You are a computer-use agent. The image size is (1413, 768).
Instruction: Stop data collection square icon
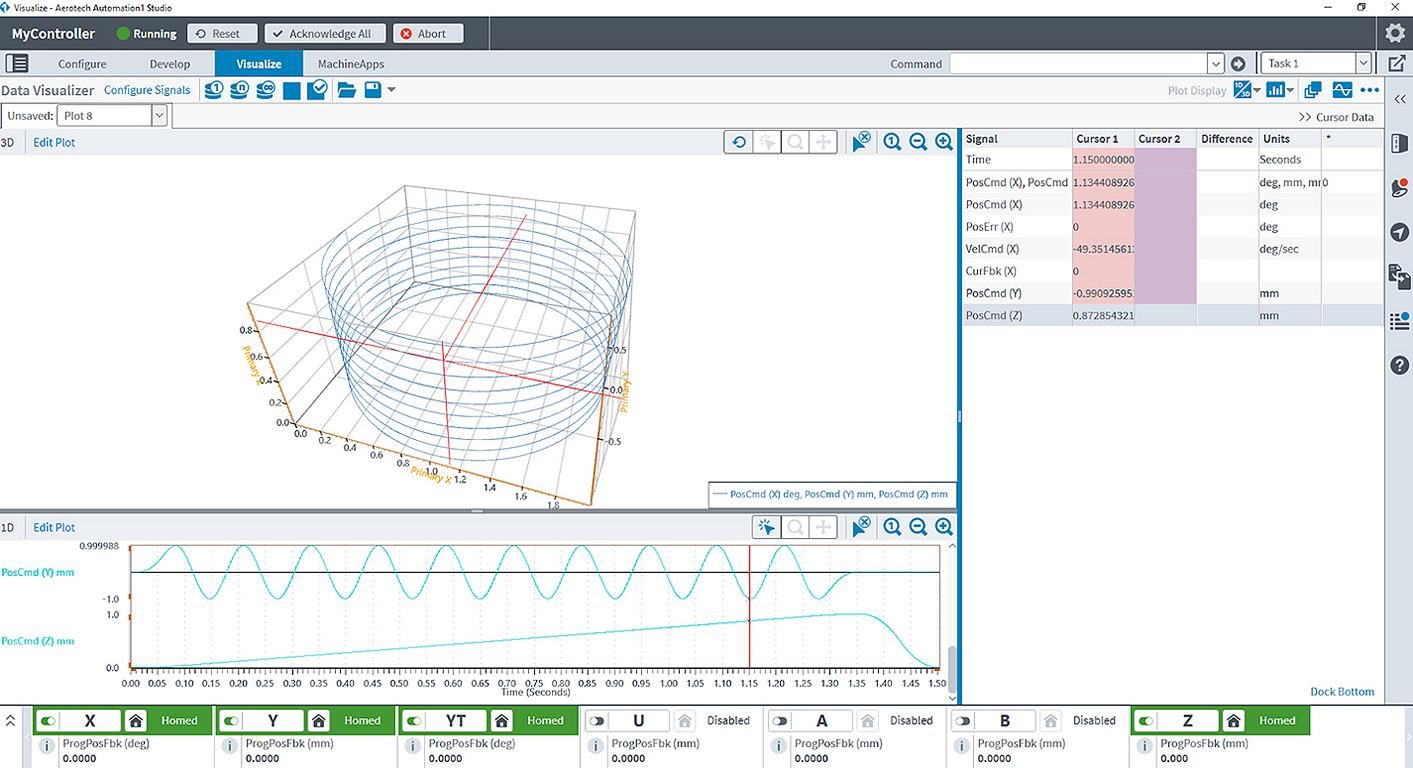tap(292, 91)
